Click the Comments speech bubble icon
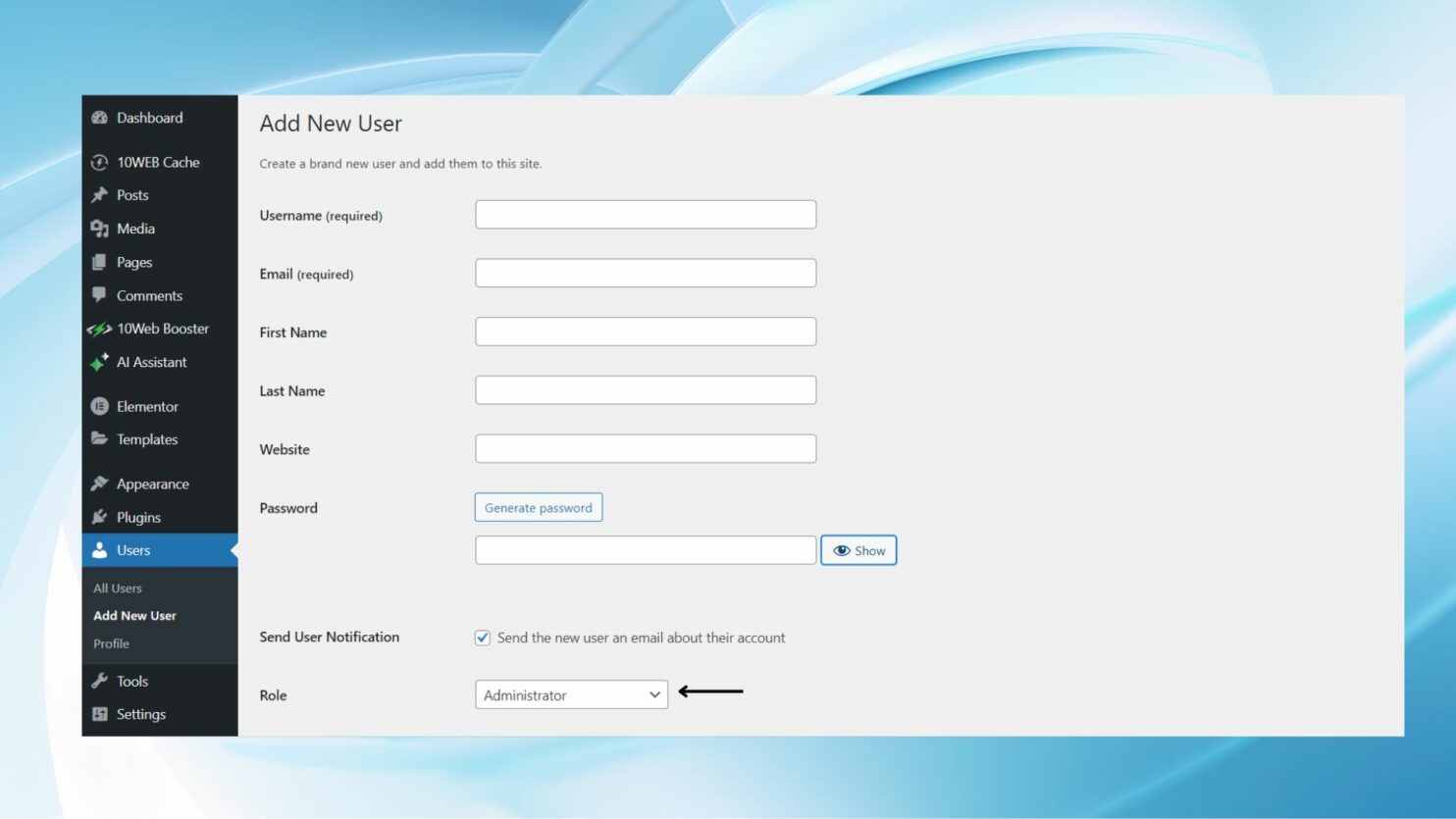Screen dimensions: 1456x819 tap(99, 295)
